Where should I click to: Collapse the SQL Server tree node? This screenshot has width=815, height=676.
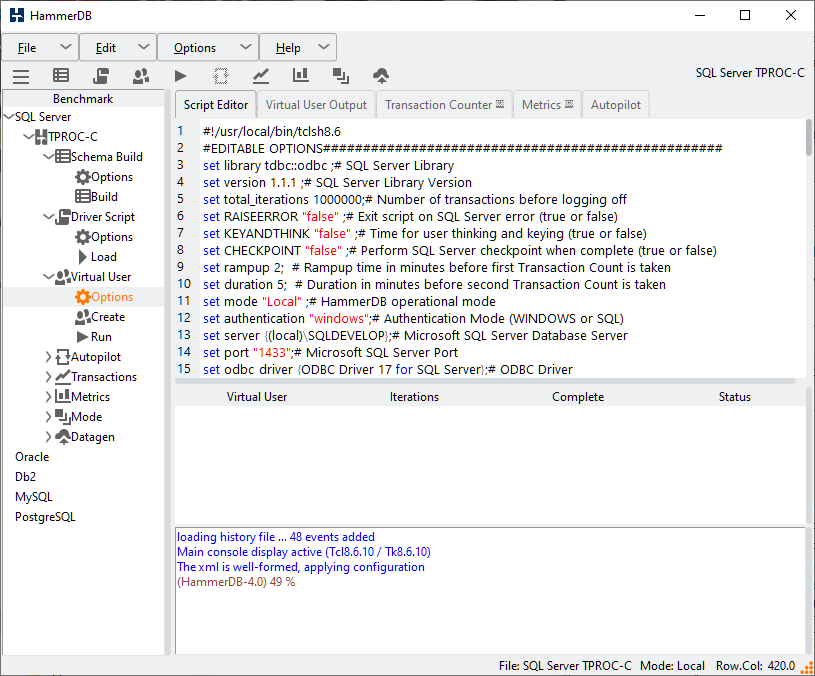pyautogui.click(x=8, y=117)
